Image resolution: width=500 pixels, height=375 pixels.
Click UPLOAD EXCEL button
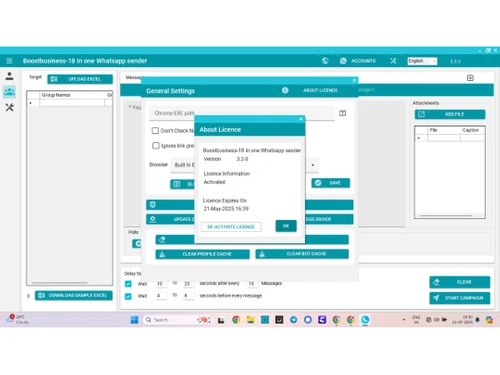80,79
